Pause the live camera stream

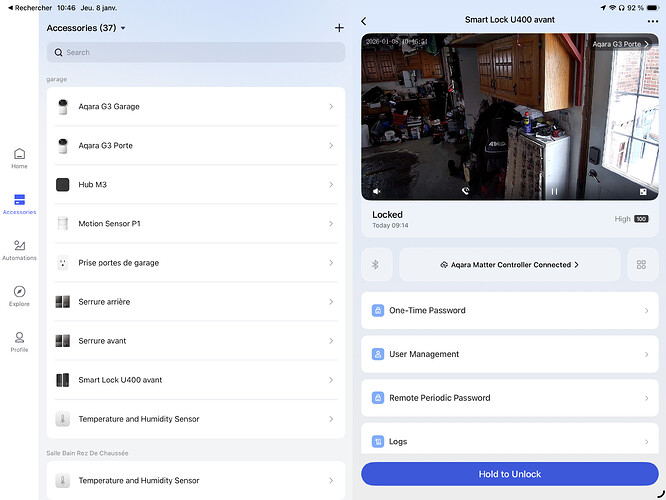pos(554,190)
